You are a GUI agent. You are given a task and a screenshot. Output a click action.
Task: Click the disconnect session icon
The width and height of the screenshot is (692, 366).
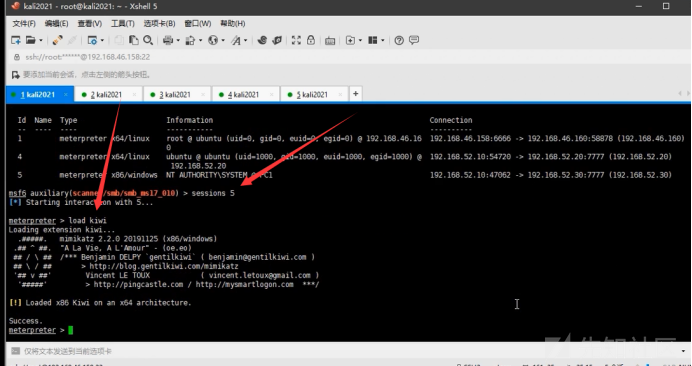[x=57, y=41]
